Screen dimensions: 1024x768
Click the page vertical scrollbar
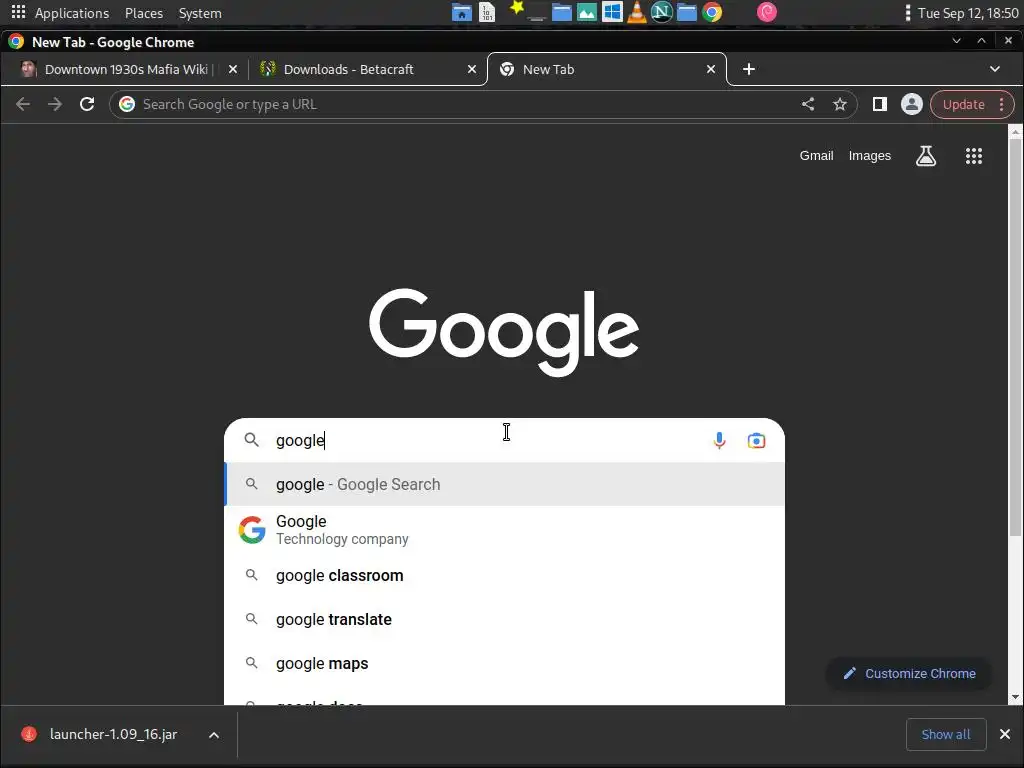click(1016, 338)
